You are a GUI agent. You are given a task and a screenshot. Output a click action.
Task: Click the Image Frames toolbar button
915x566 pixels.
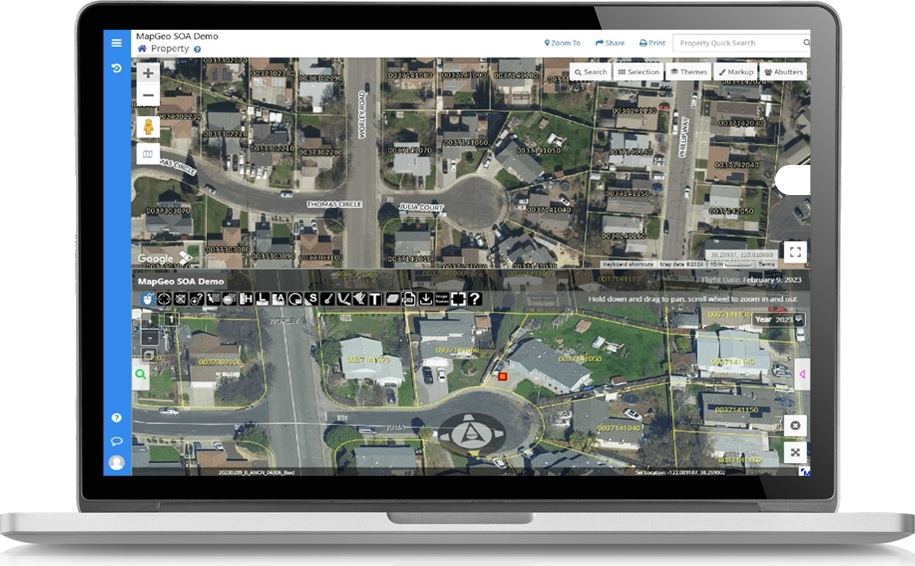click(x=442, y=299)
